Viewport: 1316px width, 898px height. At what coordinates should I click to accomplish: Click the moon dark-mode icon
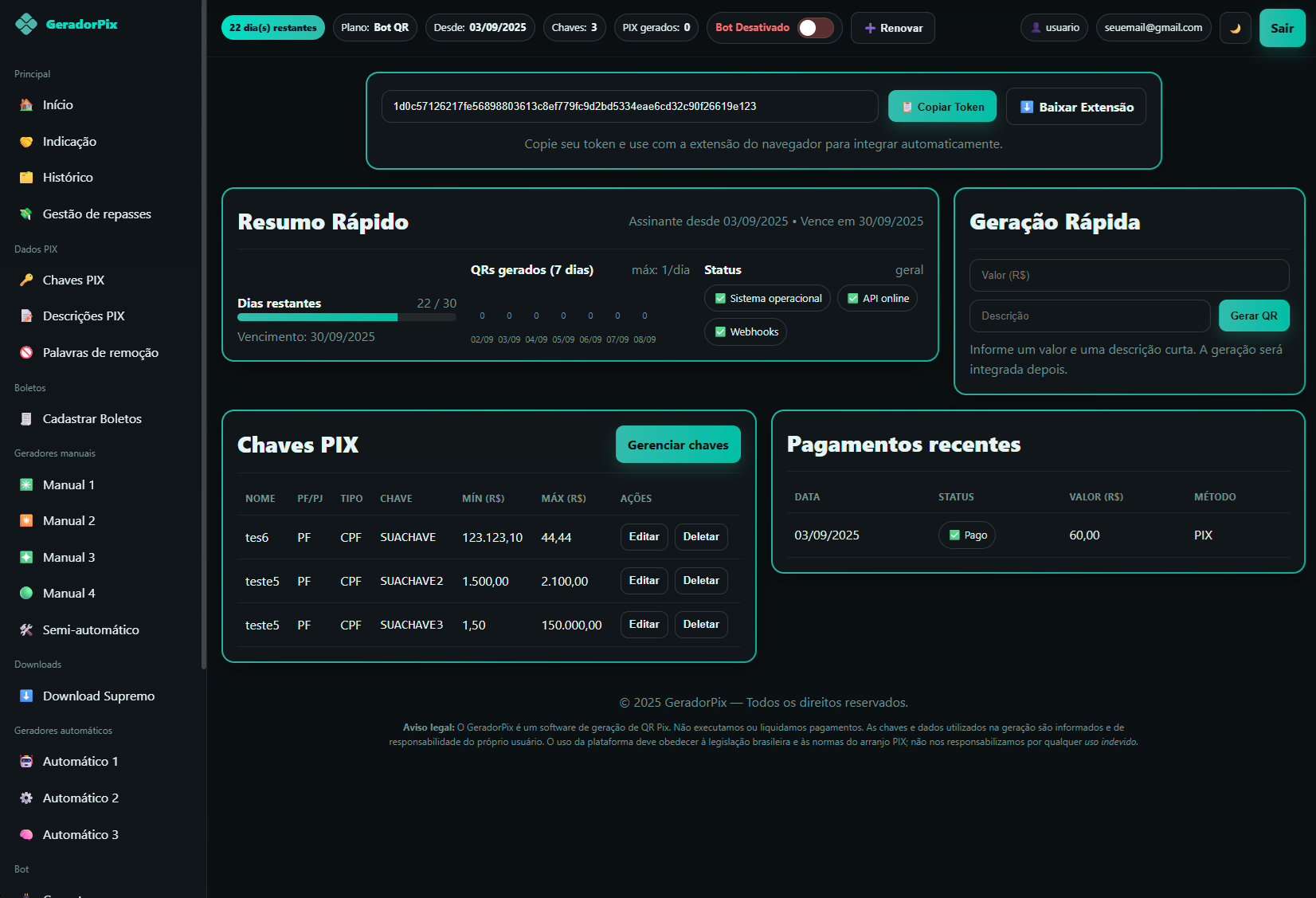1235,28
